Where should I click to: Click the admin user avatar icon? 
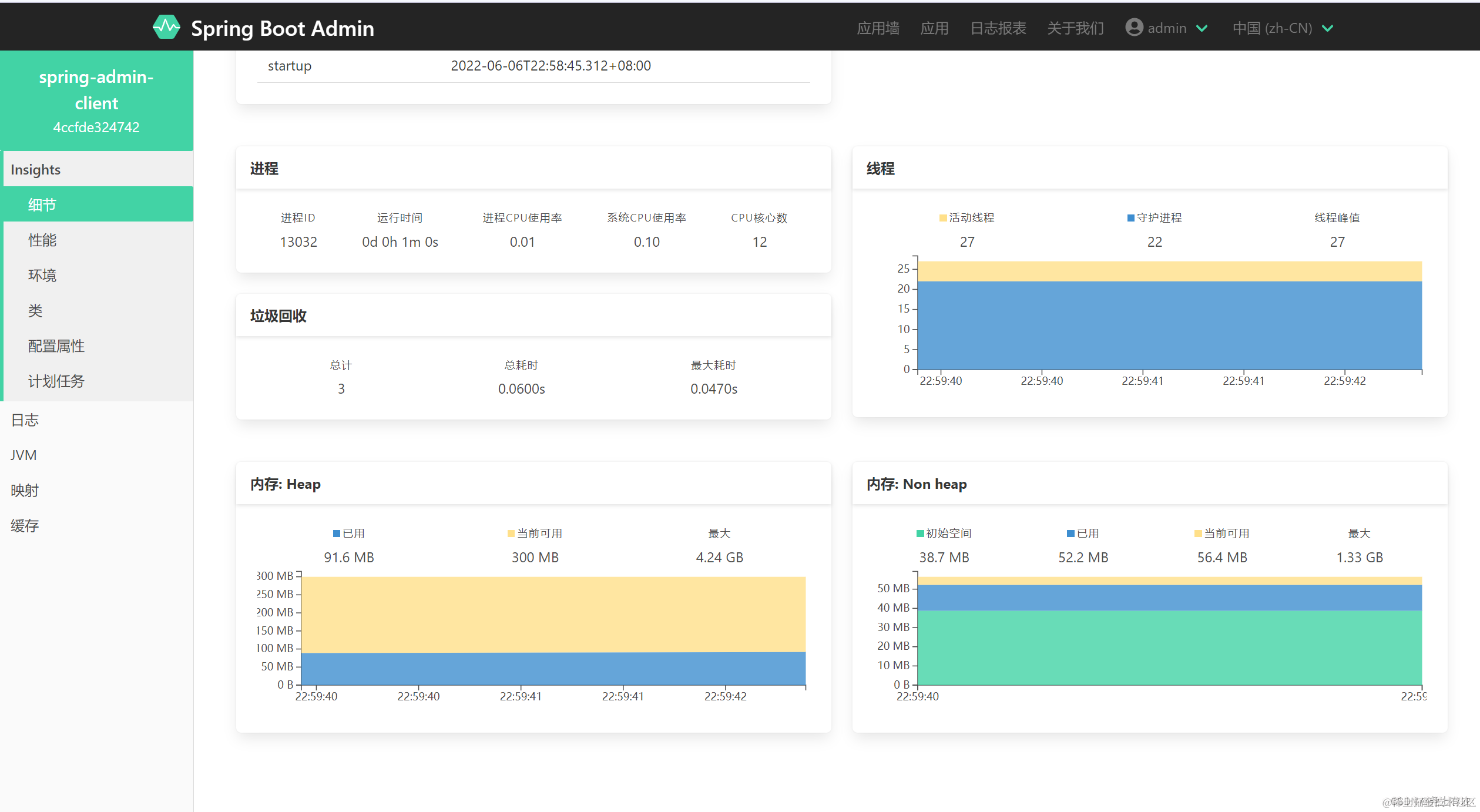point(1134,28)
